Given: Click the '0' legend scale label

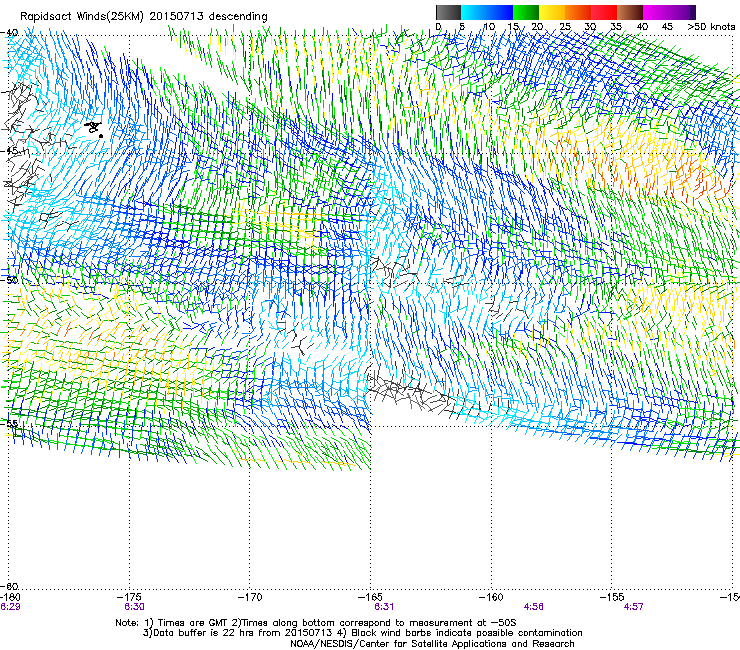Looking at the screenshot, I should click(x=438, y=26).
